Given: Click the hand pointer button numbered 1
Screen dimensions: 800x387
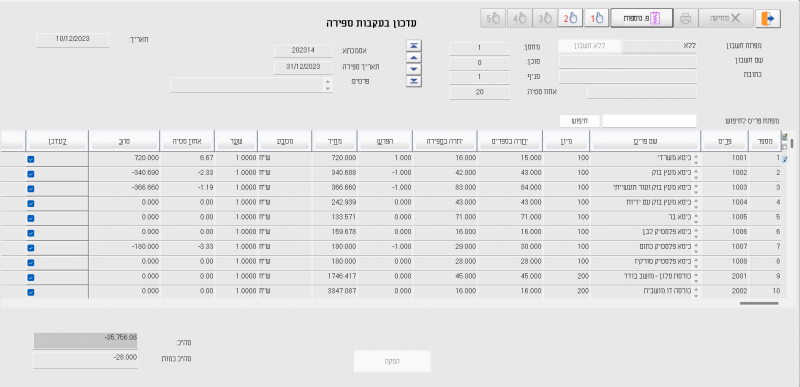Looking at the screenshot, I should click(597, 18).
